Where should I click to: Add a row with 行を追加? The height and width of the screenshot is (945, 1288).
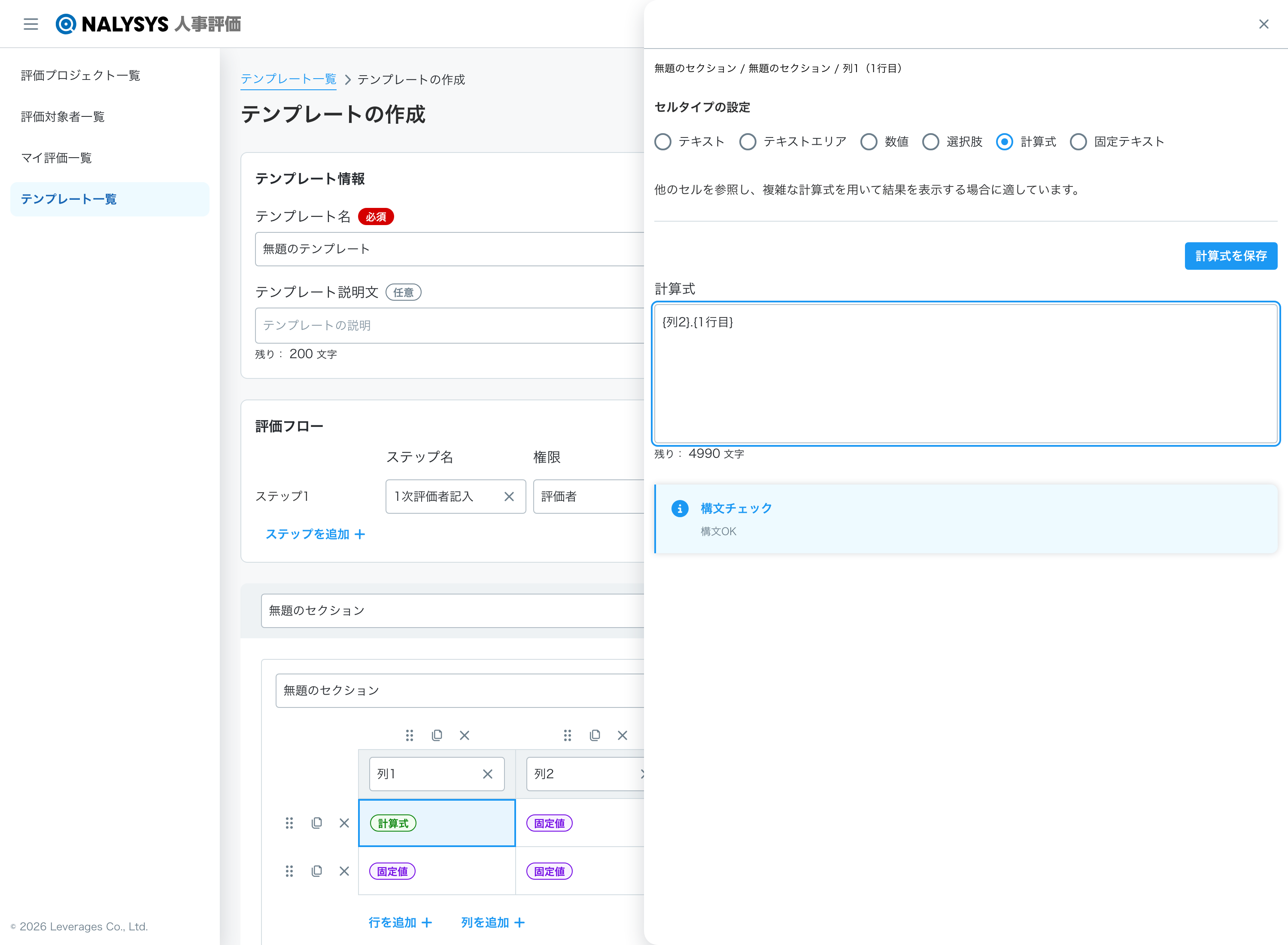coord(400,923)
